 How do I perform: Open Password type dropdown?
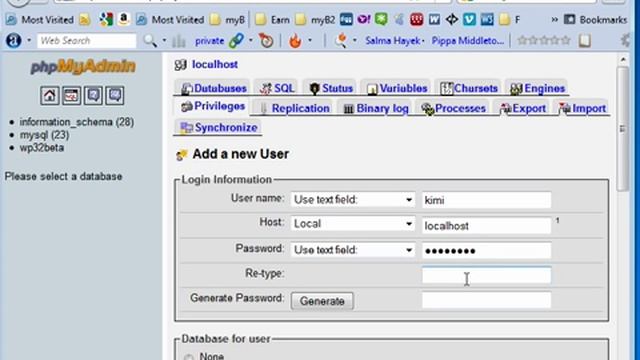point(353,250)
